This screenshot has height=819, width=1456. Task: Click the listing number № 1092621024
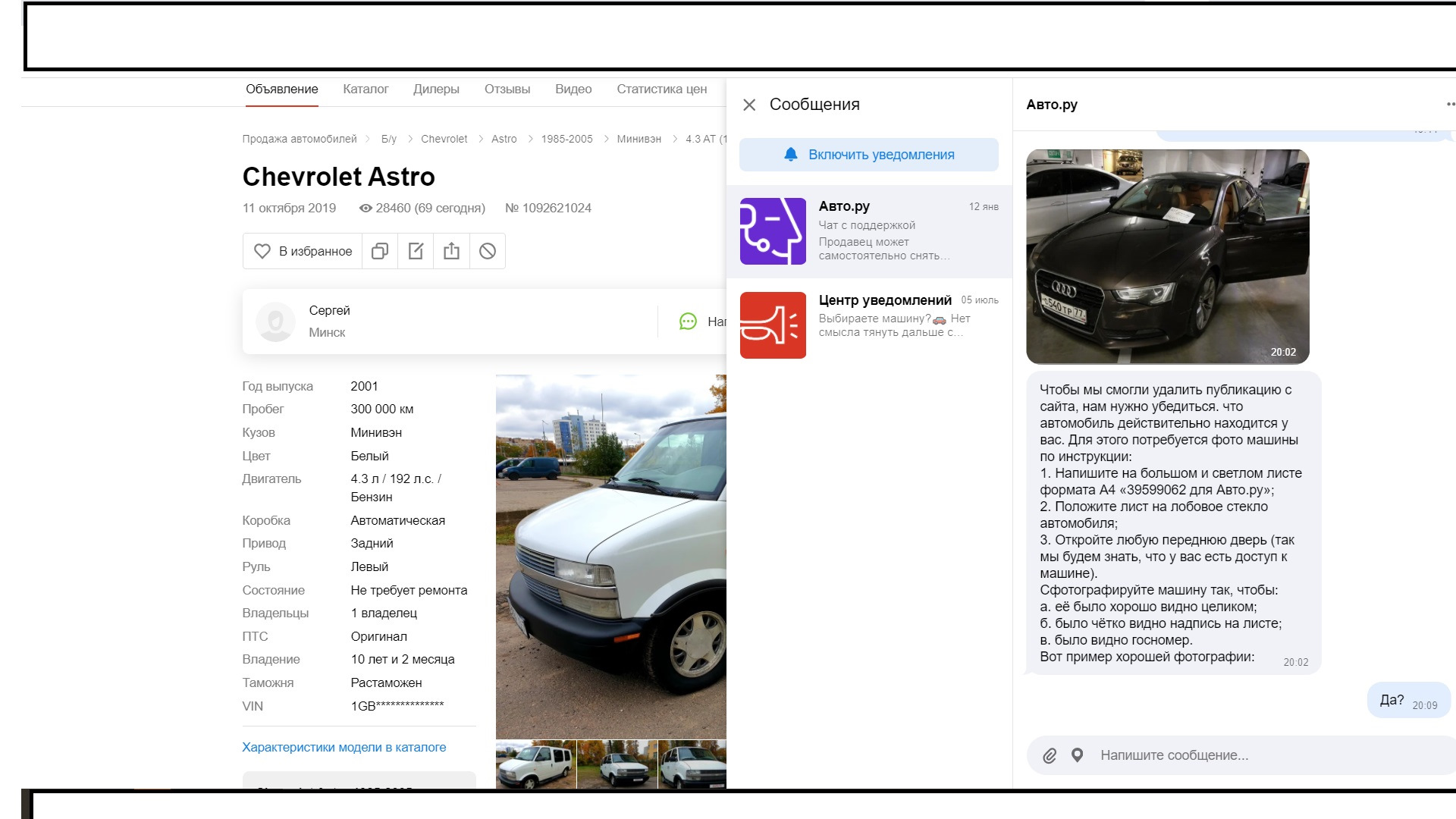tap(548, 208)
